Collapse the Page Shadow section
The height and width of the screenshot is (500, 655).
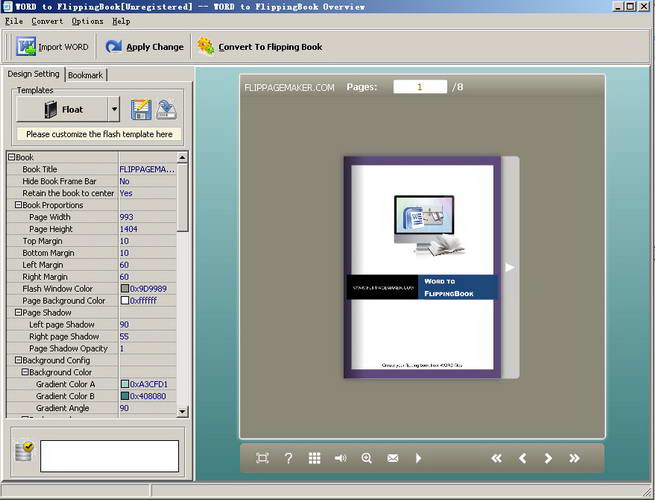(x=18, y=312)
